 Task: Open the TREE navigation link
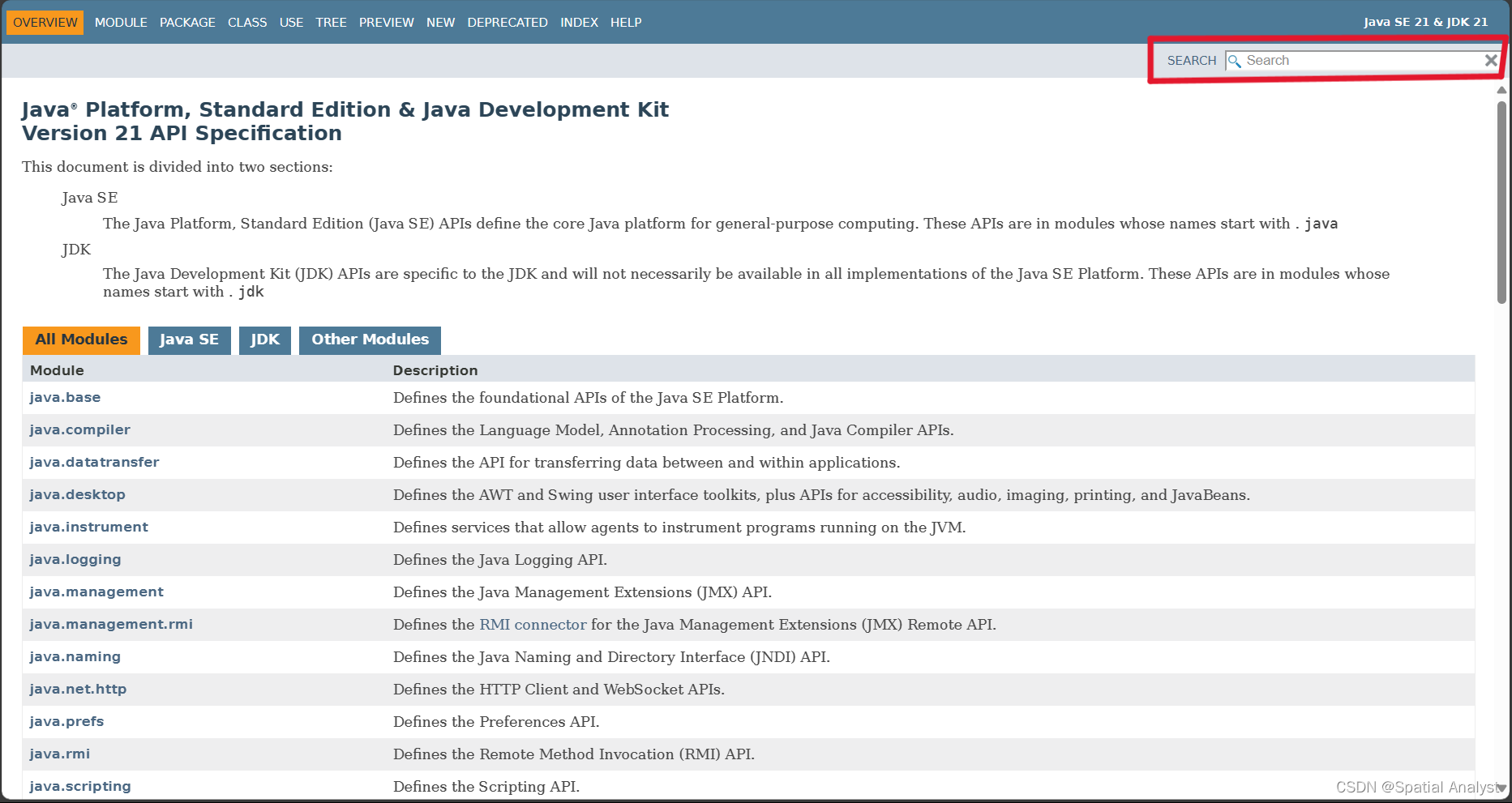click(331, 23)
